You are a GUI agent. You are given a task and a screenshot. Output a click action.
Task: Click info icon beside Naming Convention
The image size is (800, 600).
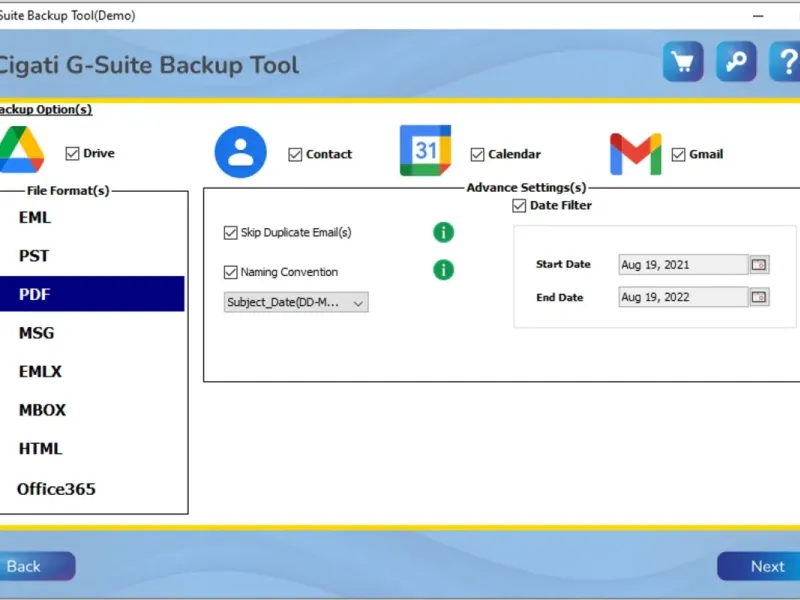coord(443,270)
